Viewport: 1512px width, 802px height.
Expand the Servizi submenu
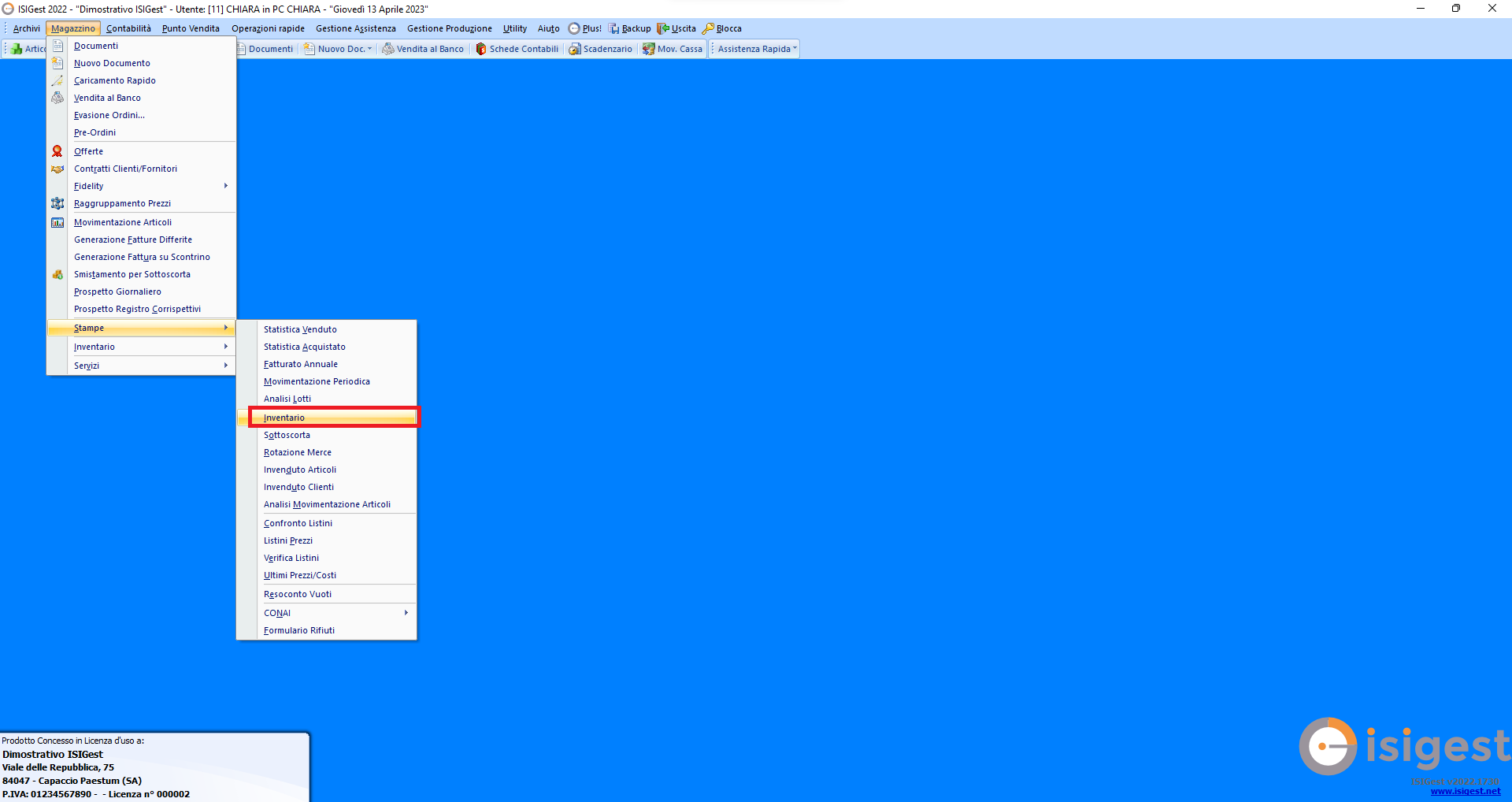tap(150, 366)
